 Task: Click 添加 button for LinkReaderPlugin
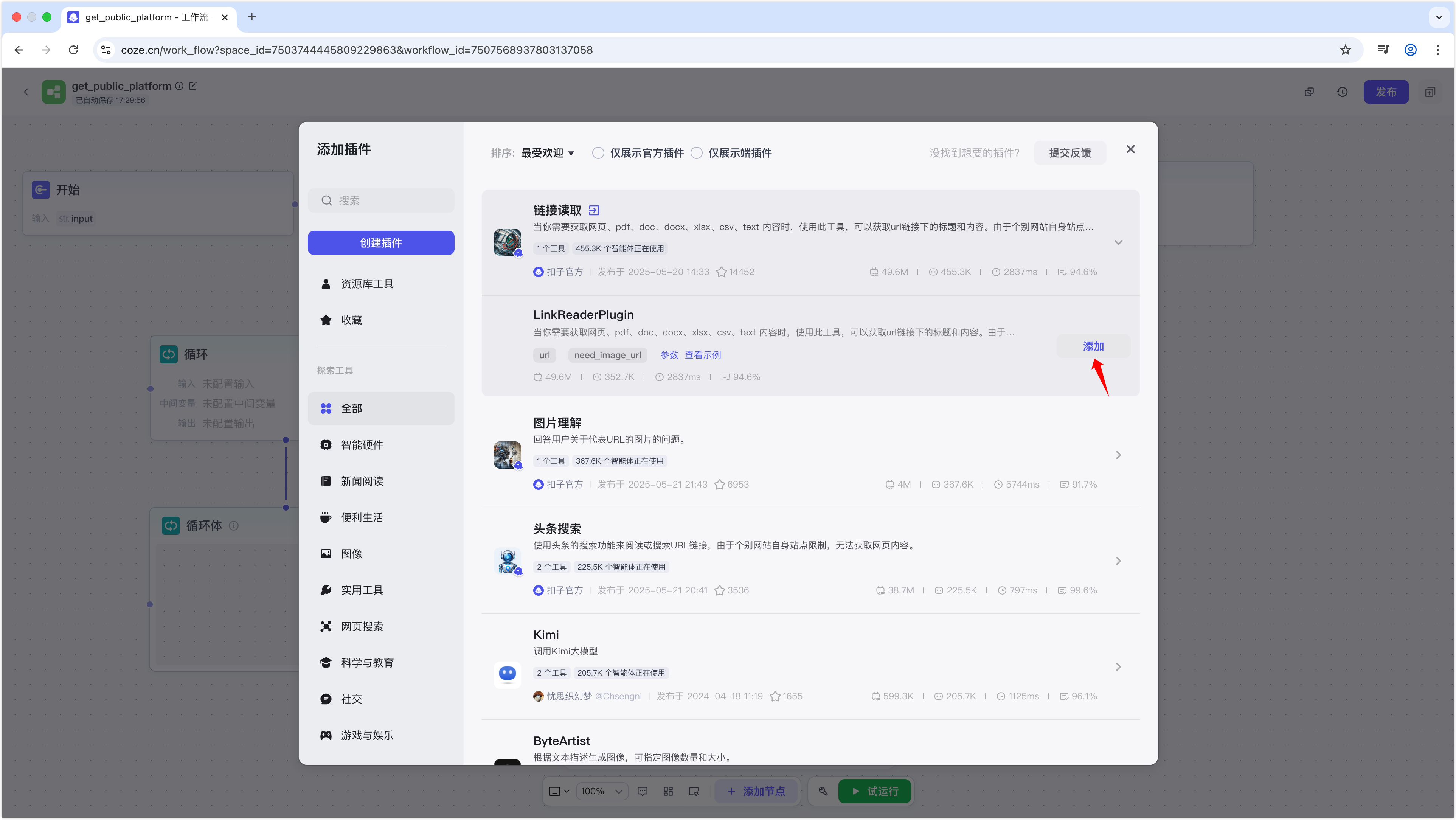coord(1093,346)
